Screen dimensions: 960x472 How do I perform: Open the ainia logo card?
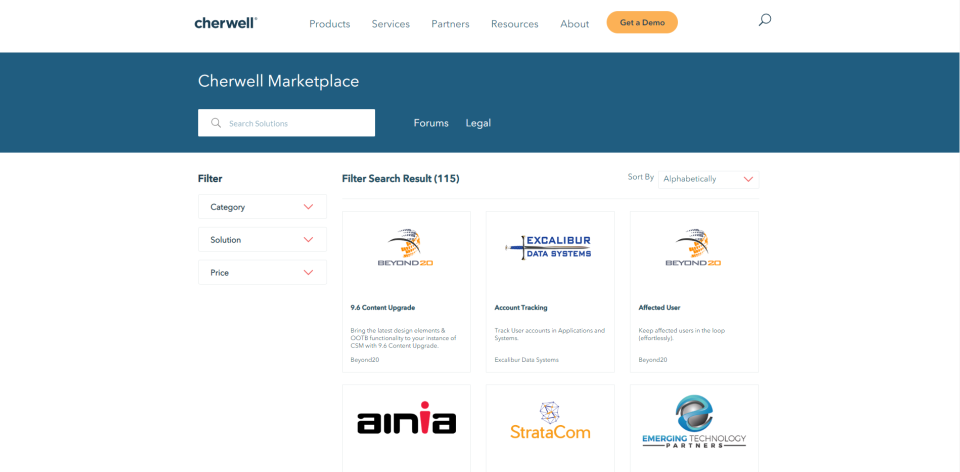(407, 418)
